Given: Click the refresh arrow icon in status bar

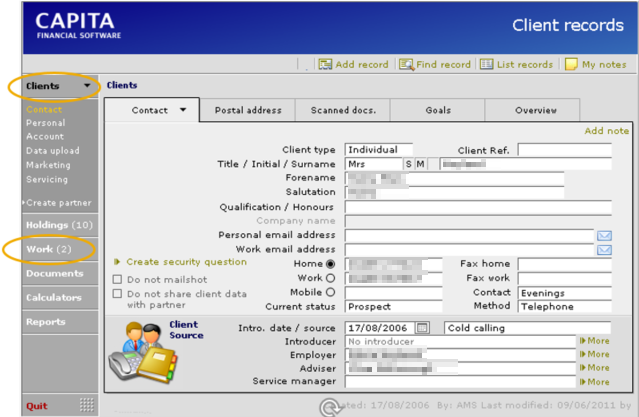Looking at the screenshot, I should coord(329,408).
